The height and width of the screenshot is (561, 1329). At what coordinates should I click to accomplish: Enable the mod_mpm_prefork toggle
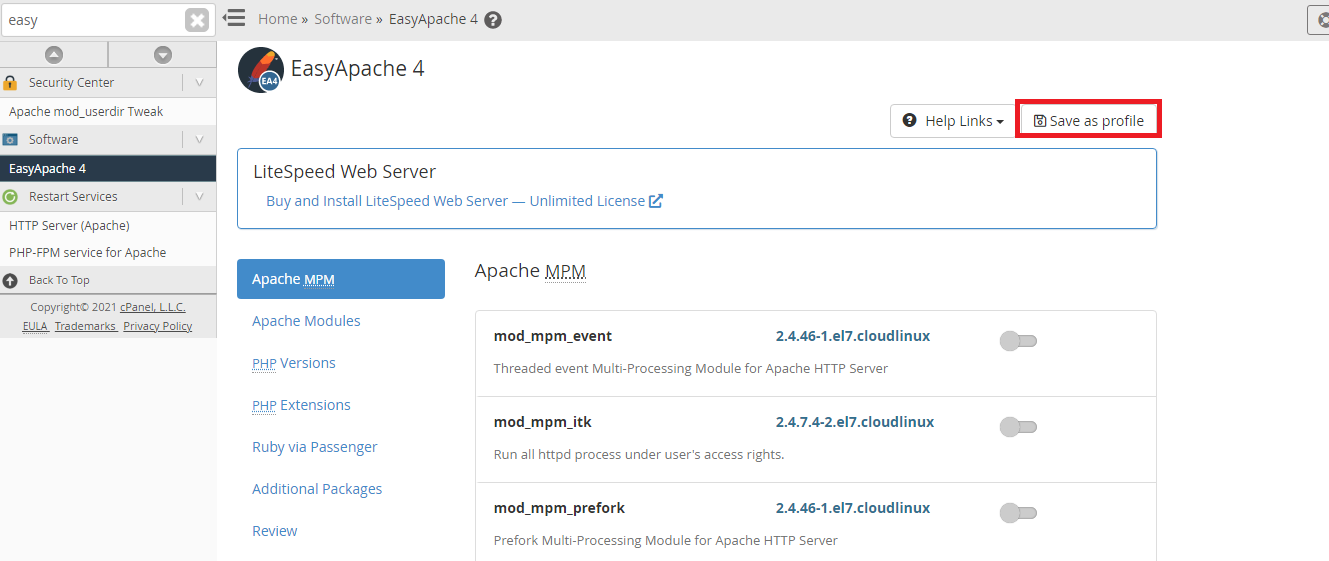point(1018,513)
